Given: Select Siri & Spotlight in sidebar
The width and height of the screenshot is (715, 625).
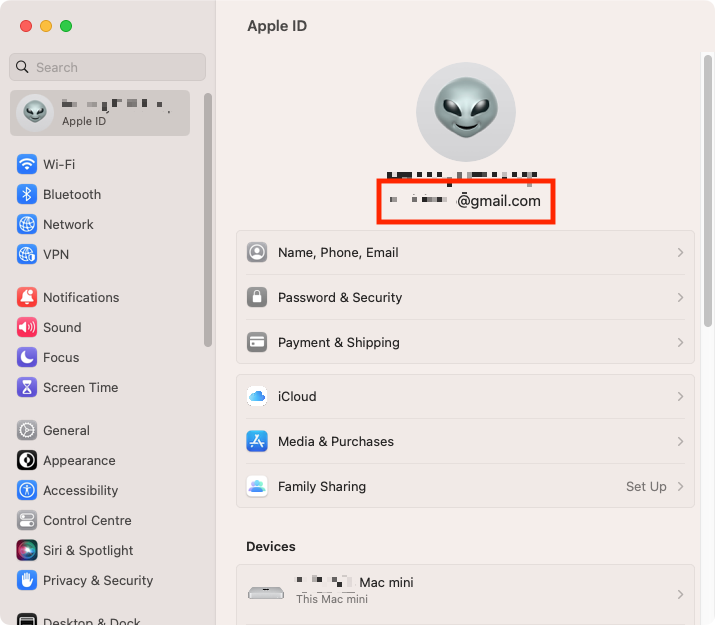Looking at the screenshot, I should [x=88, y=551].
